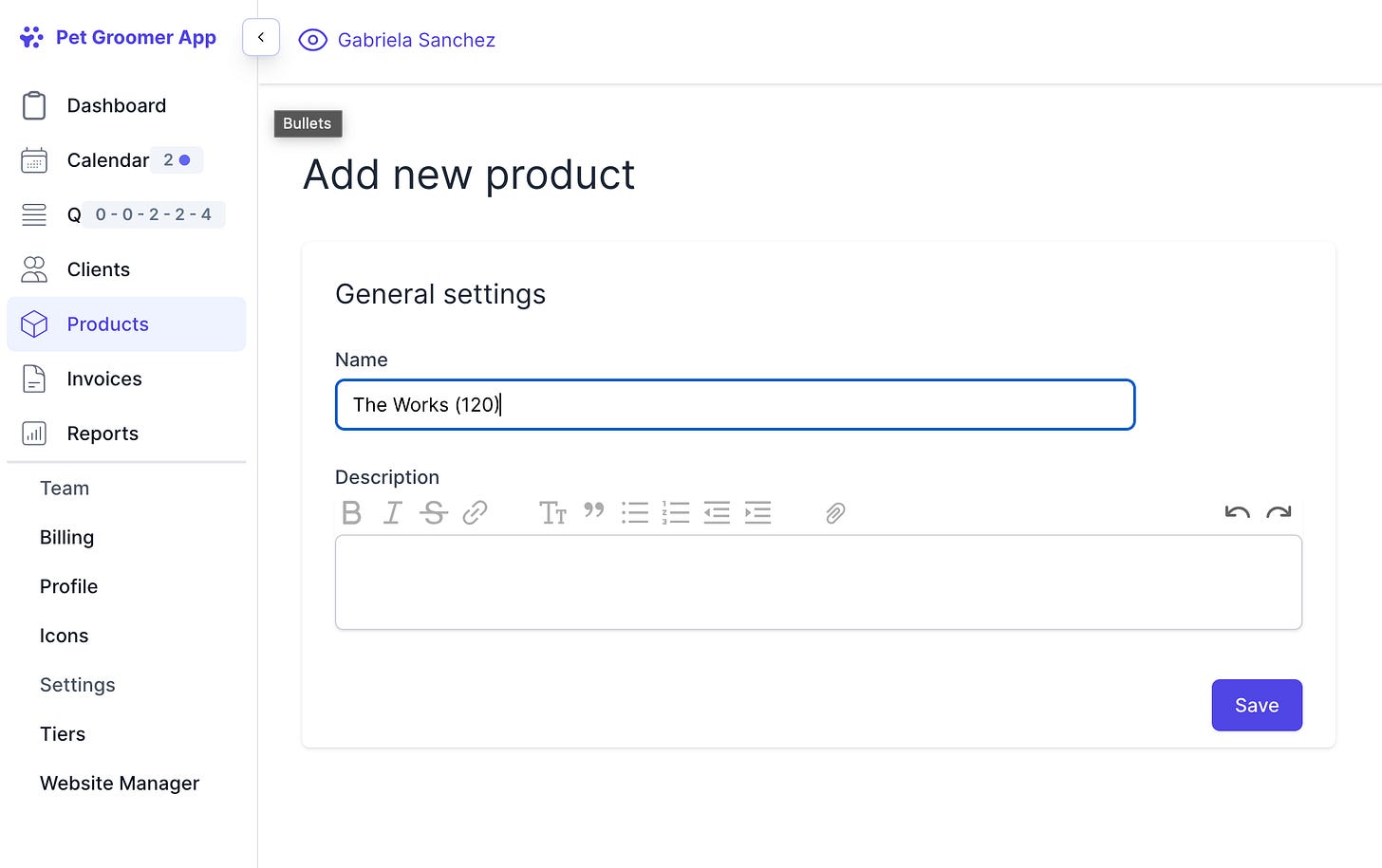The width and height of the screenshot is (1382, 868).
Task: Open the Dashboard menu item
Action: click(116, 105)
